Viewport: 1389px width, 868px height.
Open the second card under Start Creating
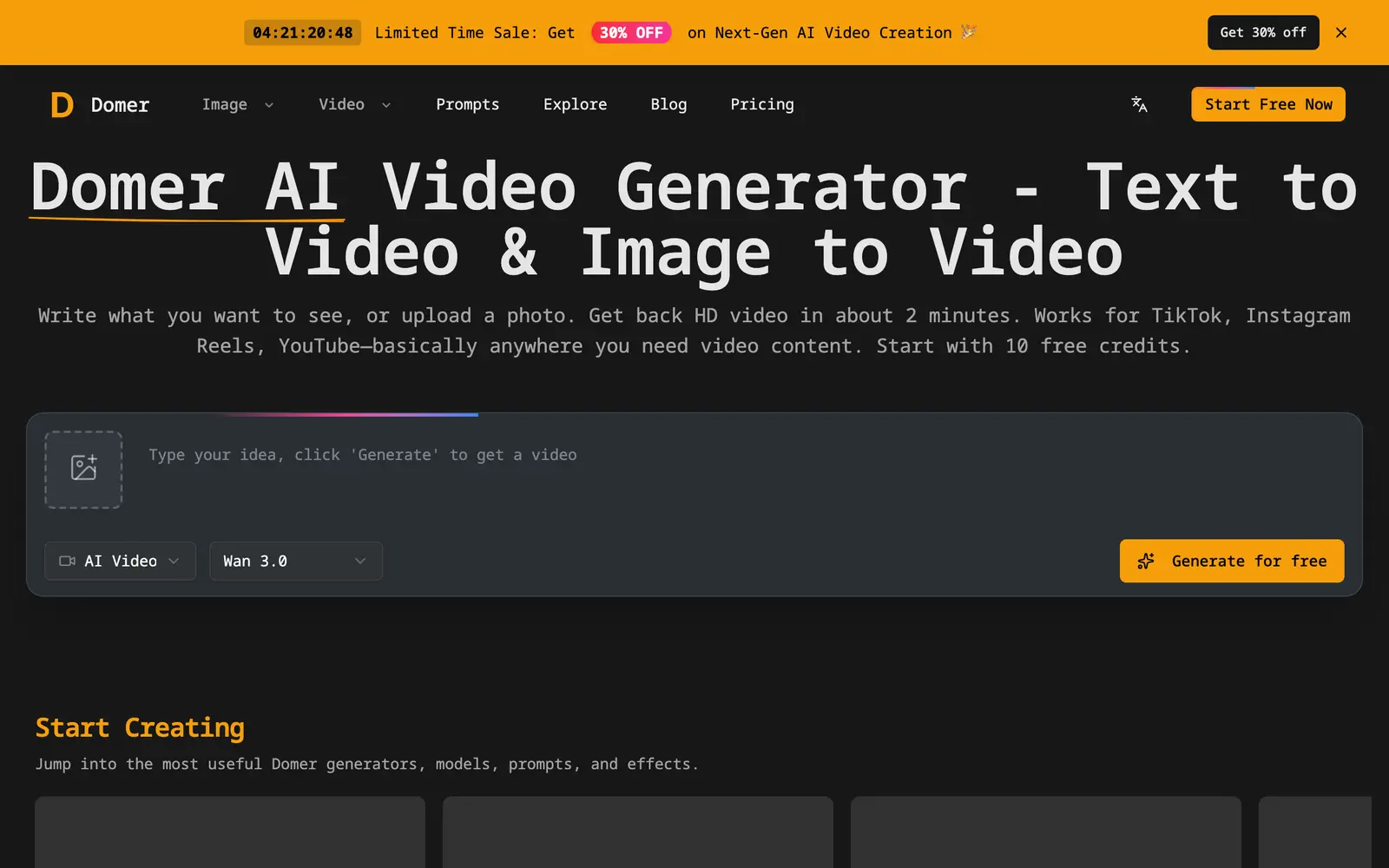[x=638, y=832]
